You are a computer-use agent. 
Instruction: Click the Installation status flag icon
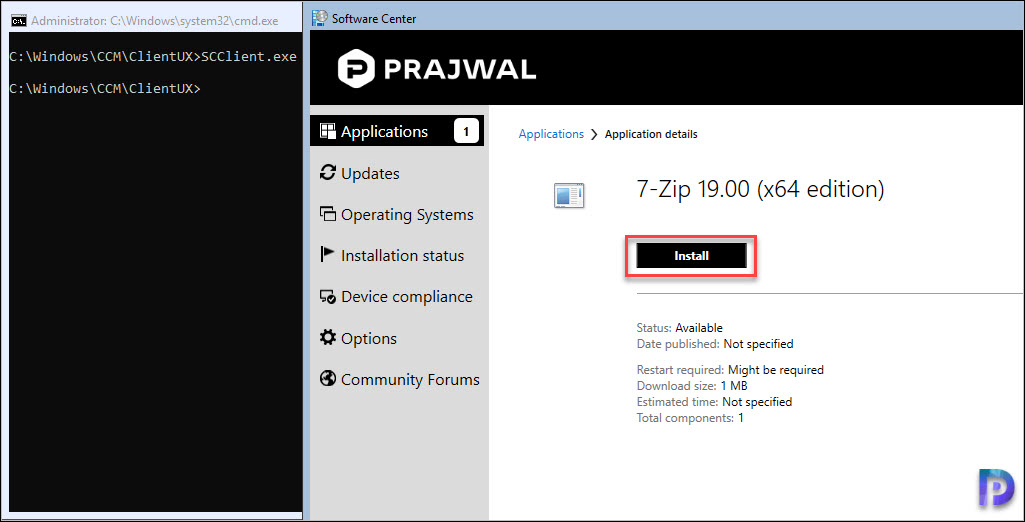[327, 255]
